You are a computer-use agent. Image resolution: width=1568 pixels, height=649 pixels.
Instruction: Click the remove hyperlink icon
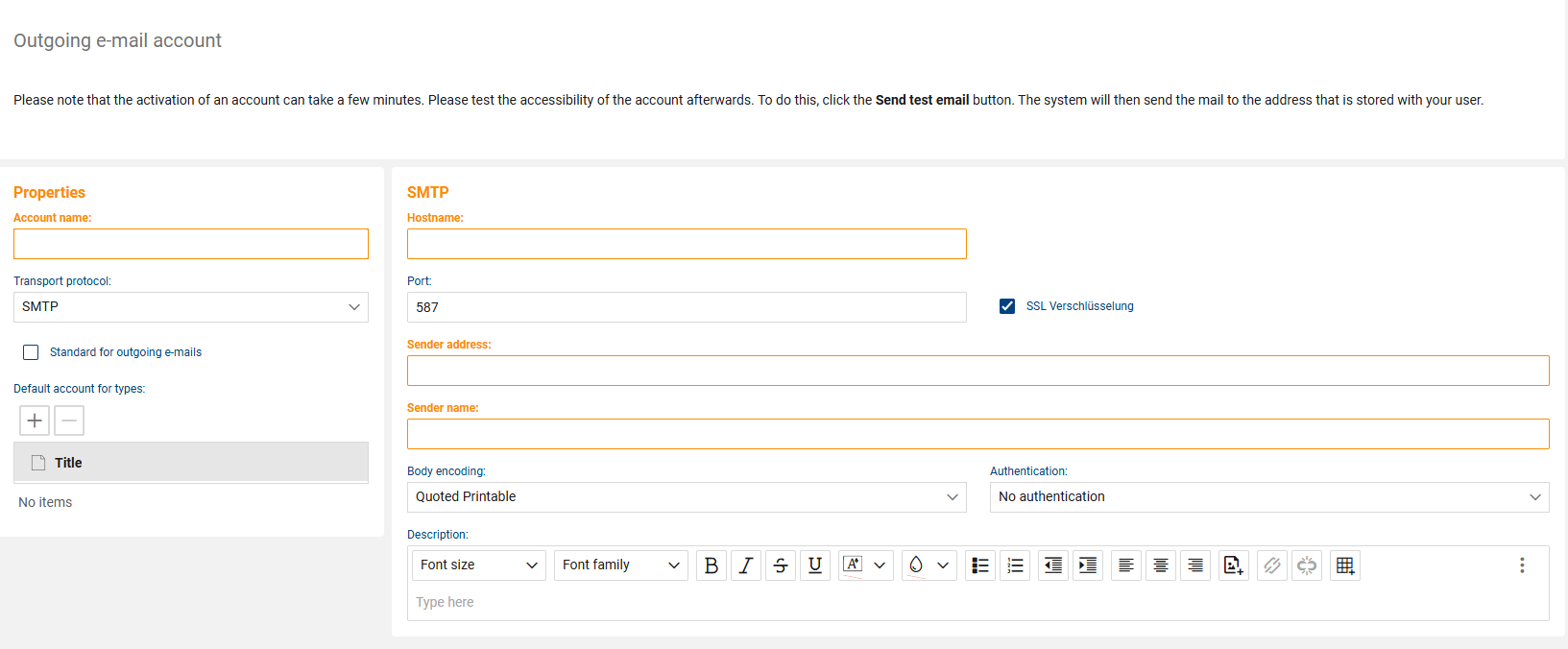tap(1307, 565)
